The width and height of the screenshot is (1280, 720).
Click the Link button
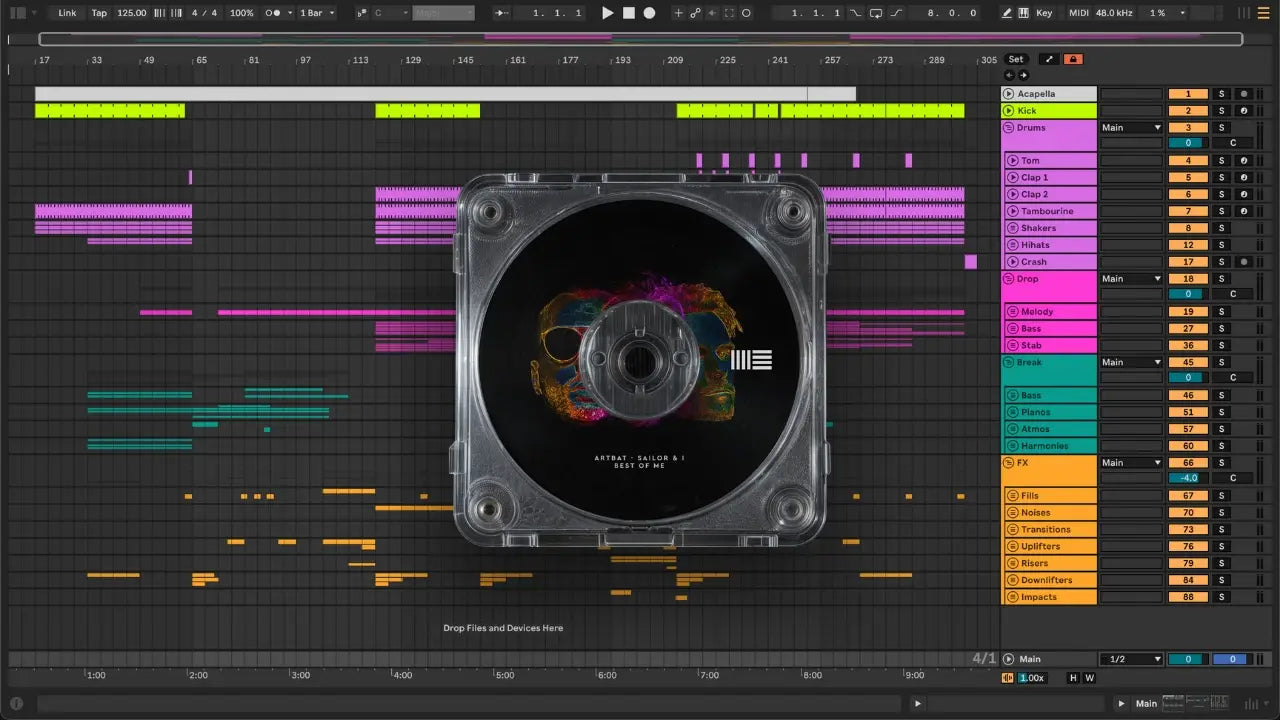(x=67, y=13)
